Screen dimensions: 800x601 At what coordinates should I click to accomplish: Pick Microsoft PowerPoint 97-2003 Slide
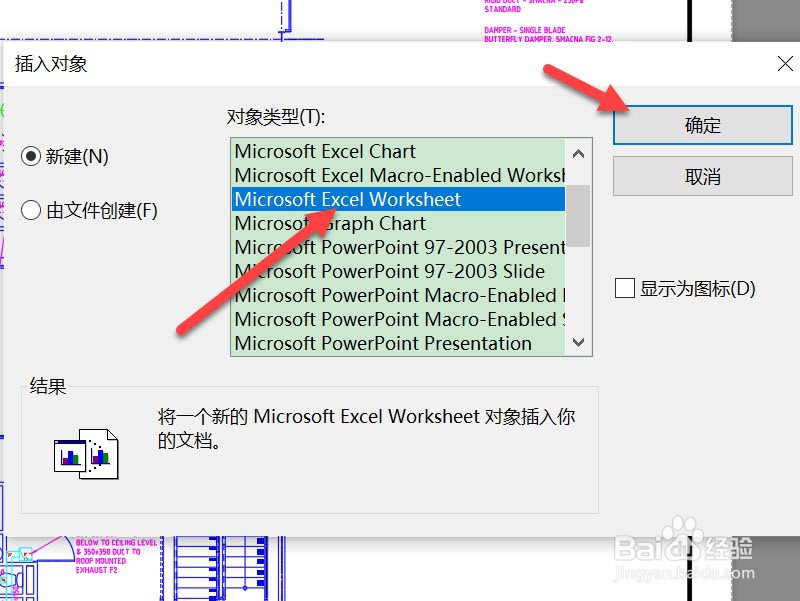(398, 271)
